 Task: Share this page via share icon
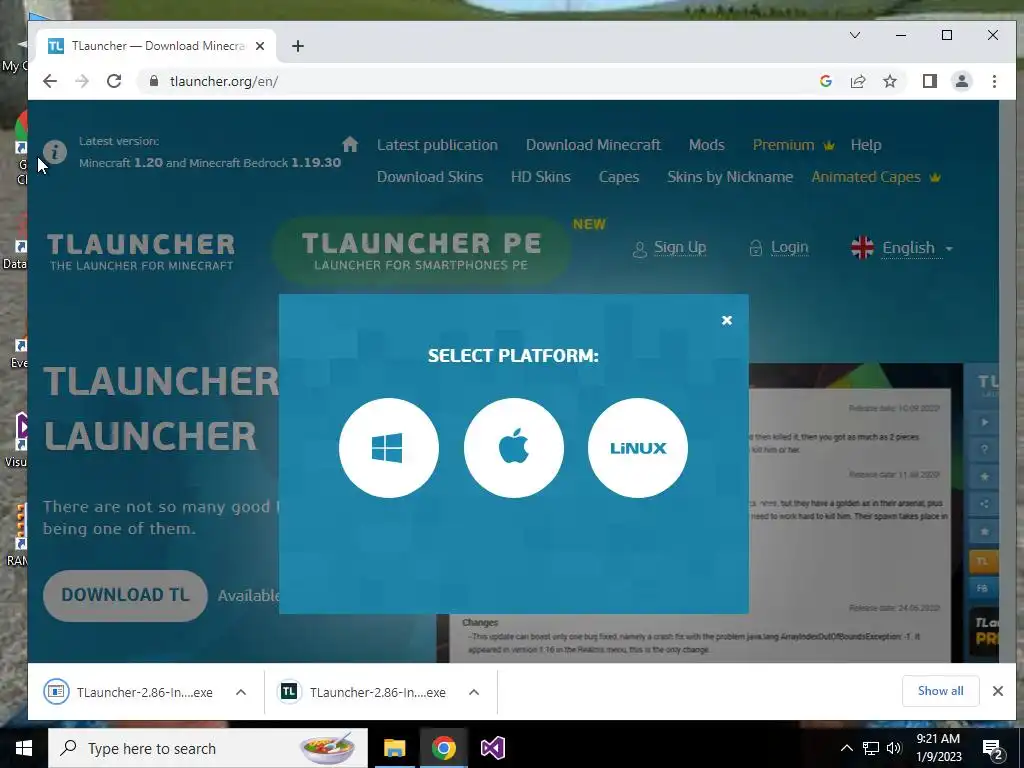click(857, 81)
